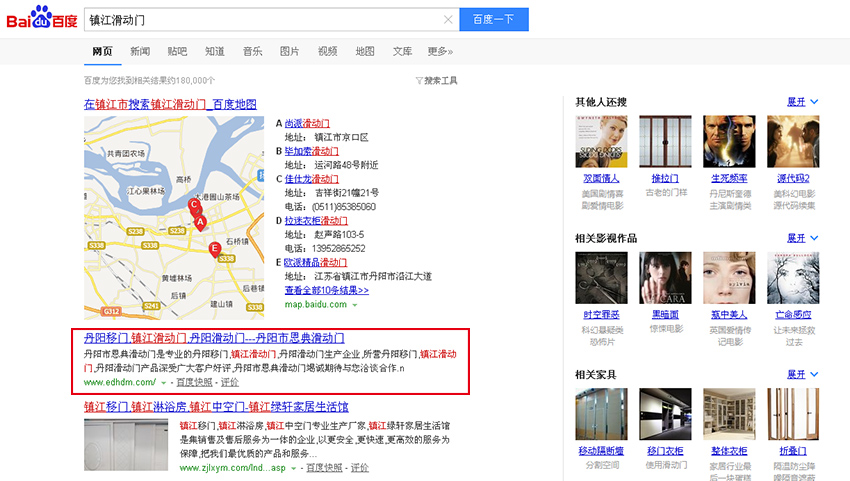The width and height of the screenshot is (850, 481).
Task: Expand the www.edhdm.com dropdown arrow
Action: pos(163,383)
